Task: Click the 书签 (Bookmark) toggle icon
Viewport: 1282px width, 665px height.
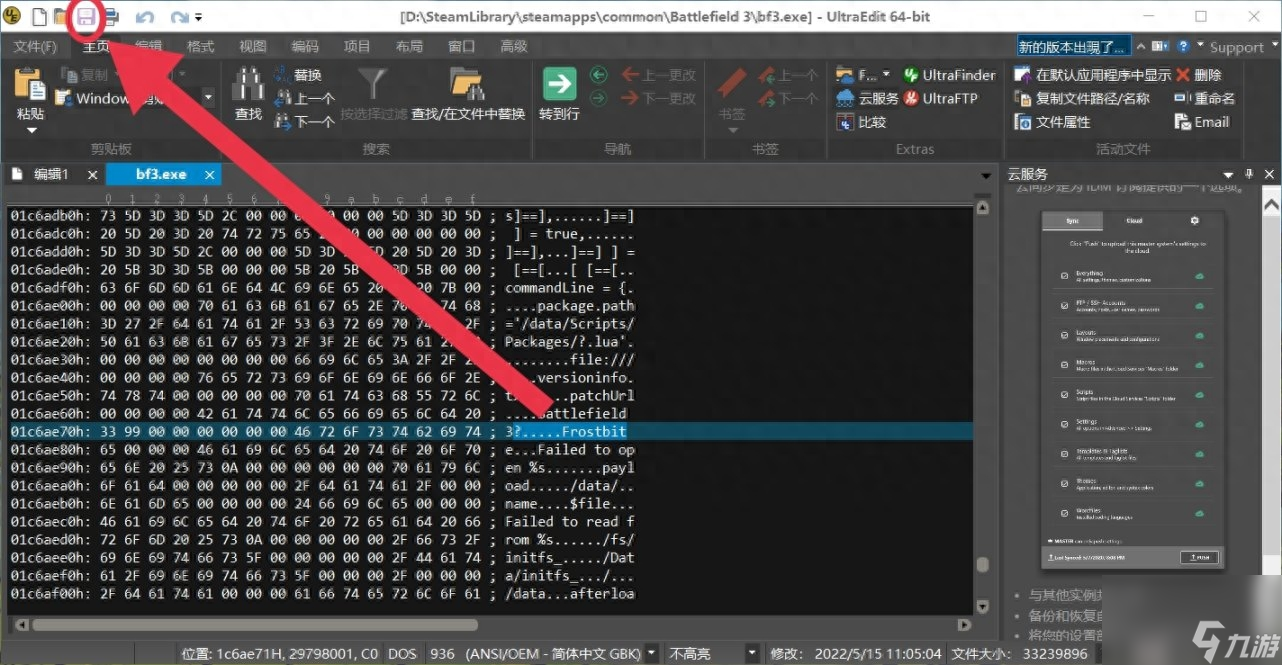Action: coord(733,84)
